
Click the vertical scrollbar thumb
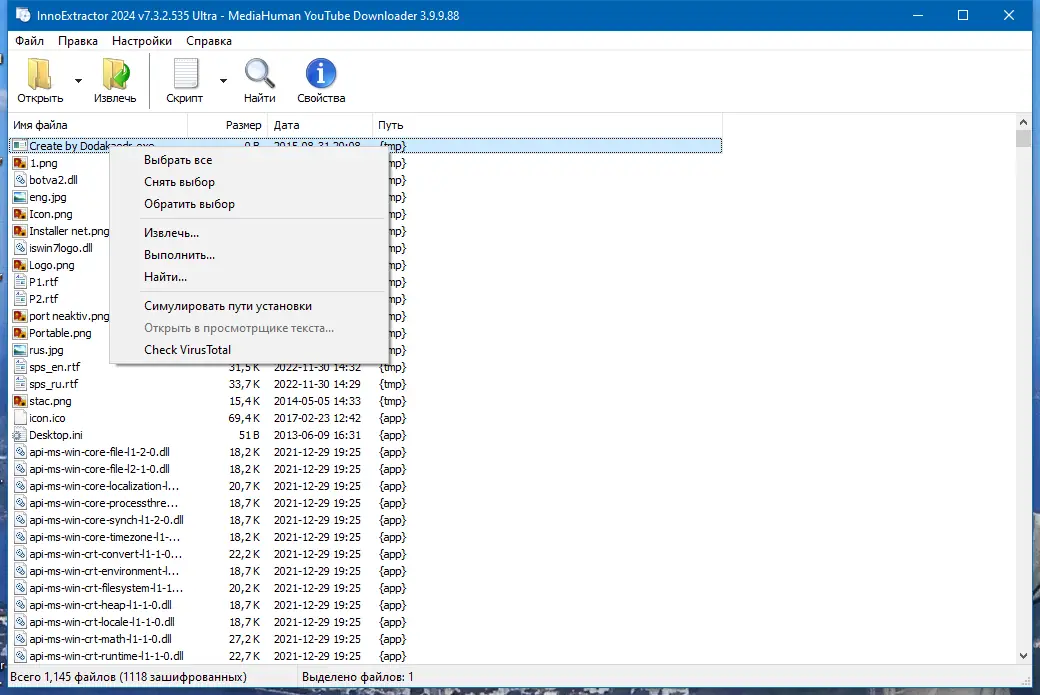tap(1023, 138)
